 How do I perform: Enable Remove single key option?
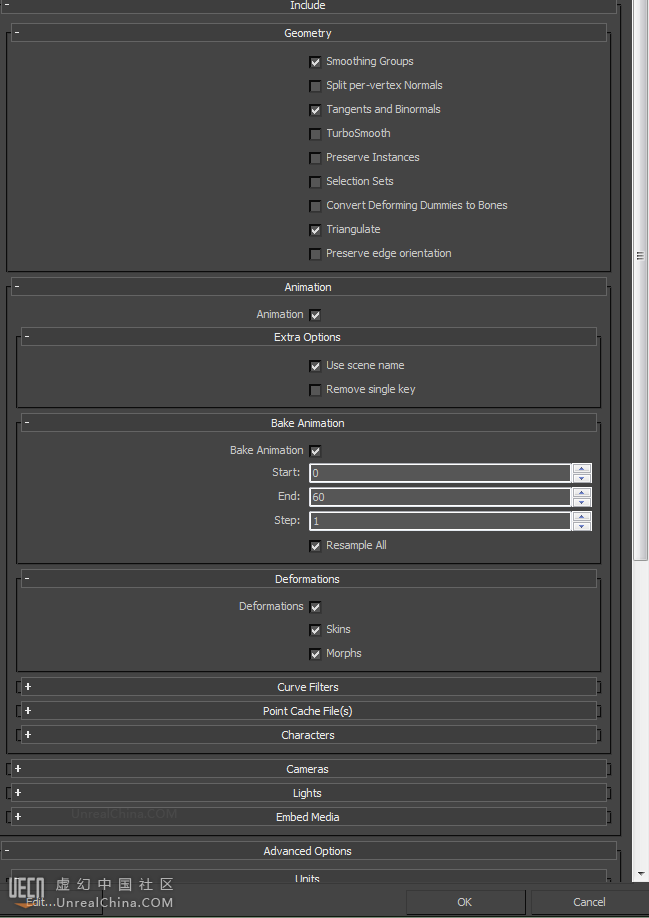(316, 390)
